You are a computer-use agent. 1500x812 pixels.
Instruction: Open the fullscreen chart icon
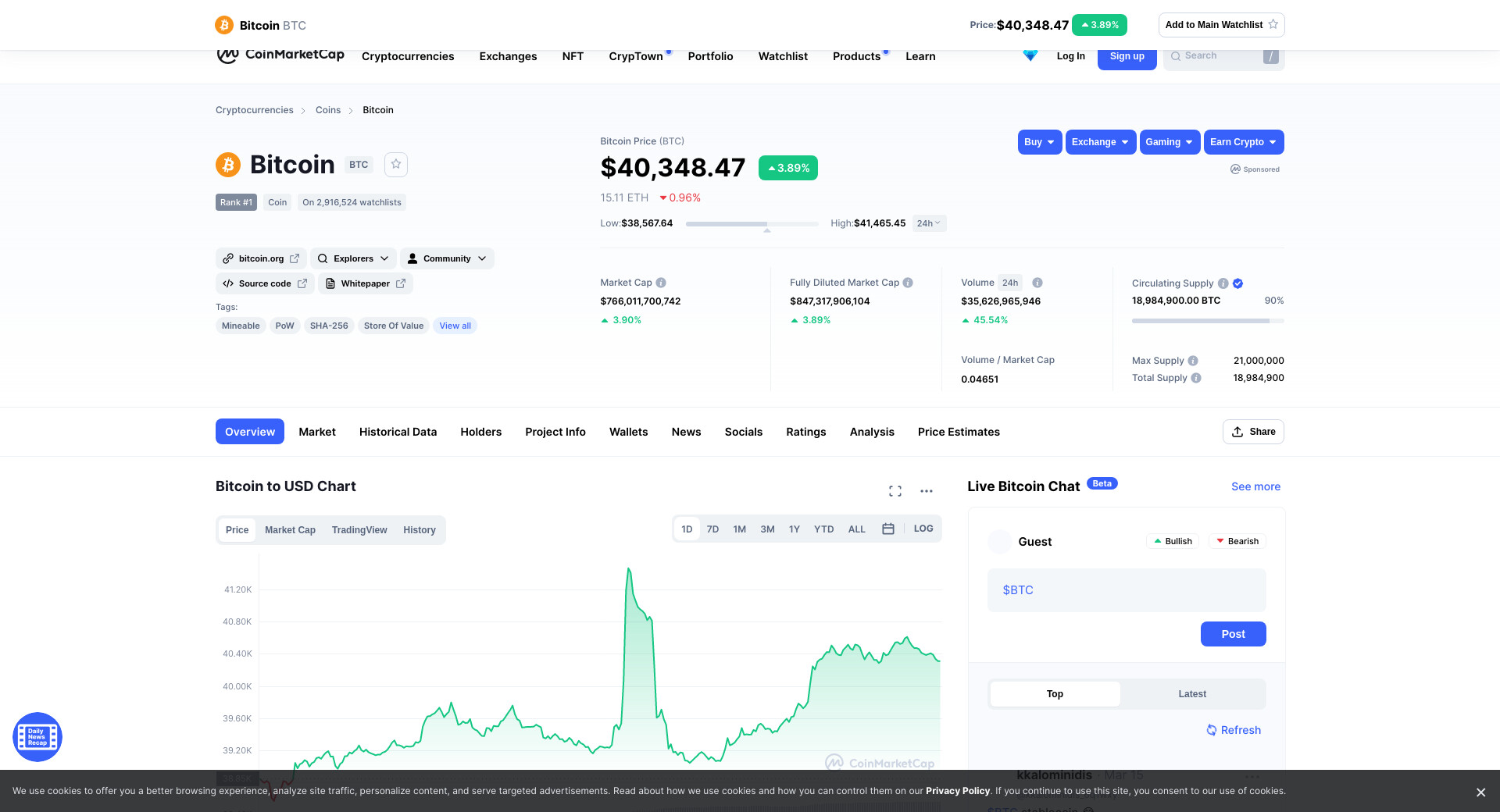(x=895, y=491)
